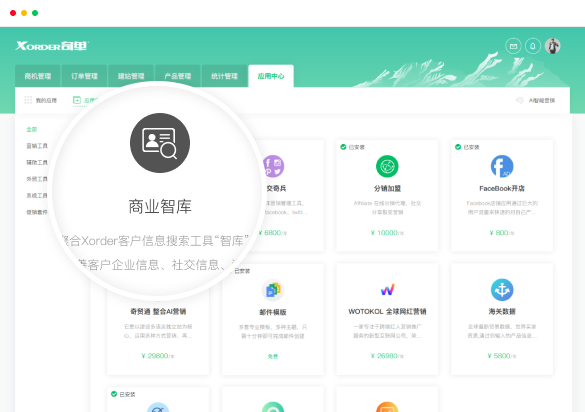This screenshot has width=585, height=412.
Task: Click 已安装 label on FaceBook开店 card
Action: (472, 147)
